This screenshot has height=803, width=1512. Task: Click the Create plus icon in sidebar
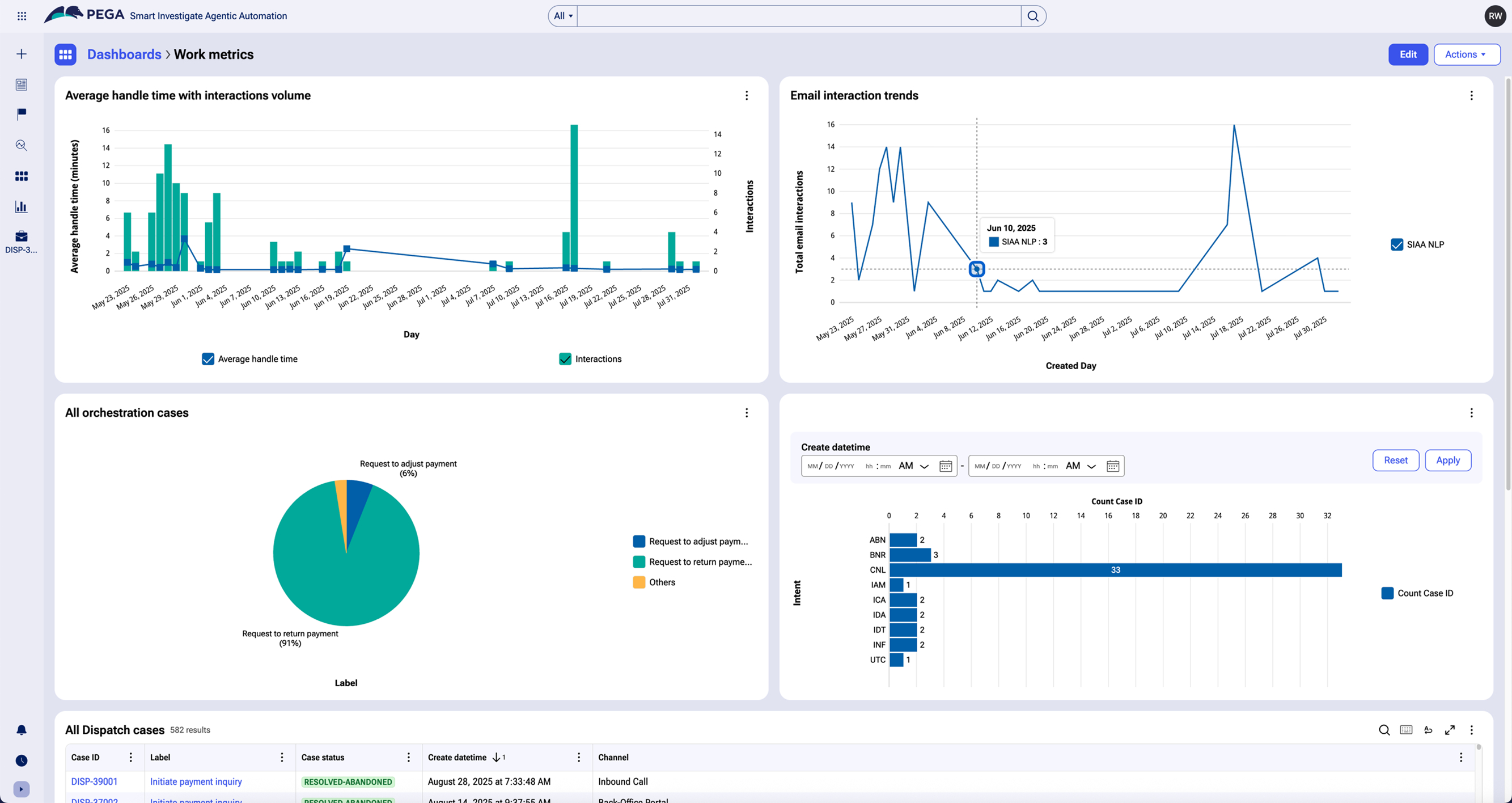22,54
